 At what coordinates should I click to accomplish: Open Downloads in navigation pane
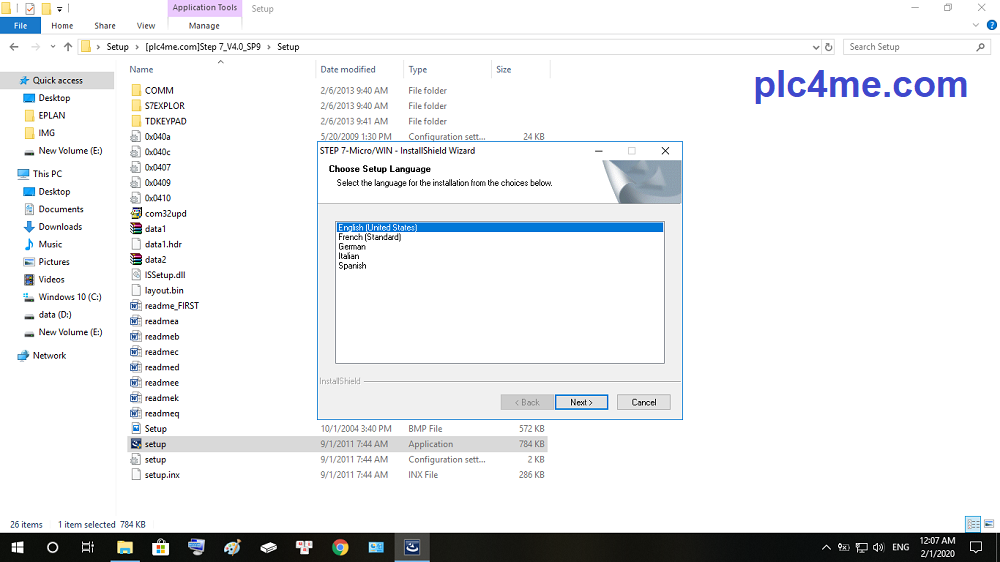(x=60, y=226)
